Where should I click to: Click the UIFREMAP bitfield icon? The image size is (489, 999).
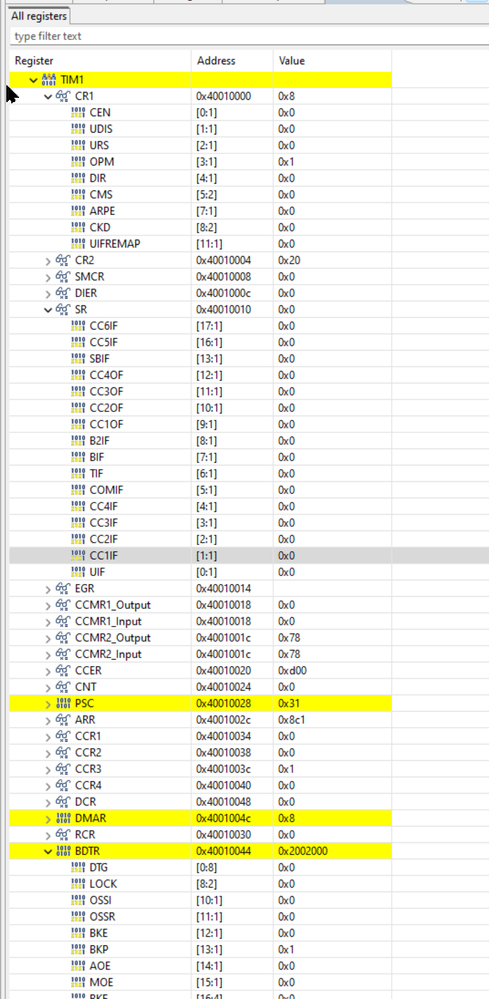tap(78, 244)
